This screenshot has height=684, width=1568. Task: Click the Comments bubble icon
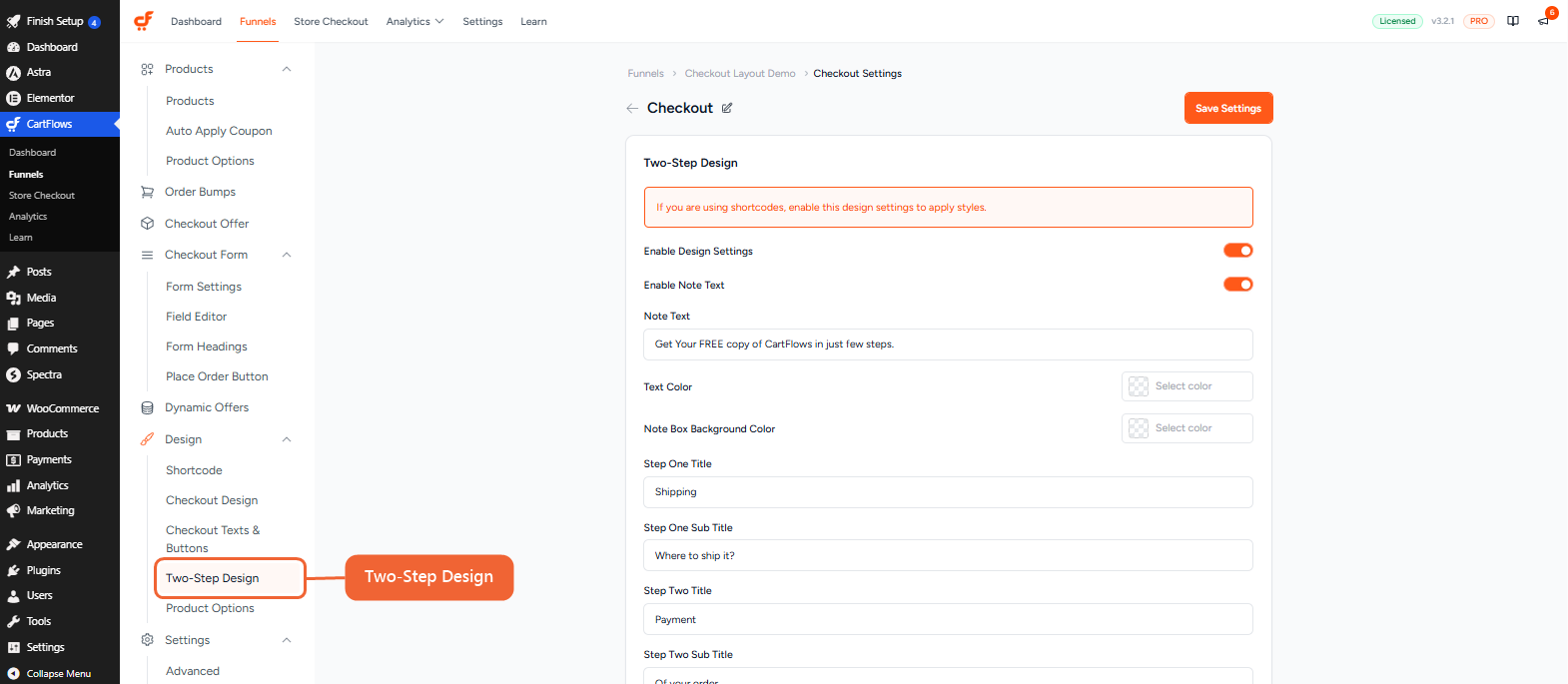pos(13,348)
